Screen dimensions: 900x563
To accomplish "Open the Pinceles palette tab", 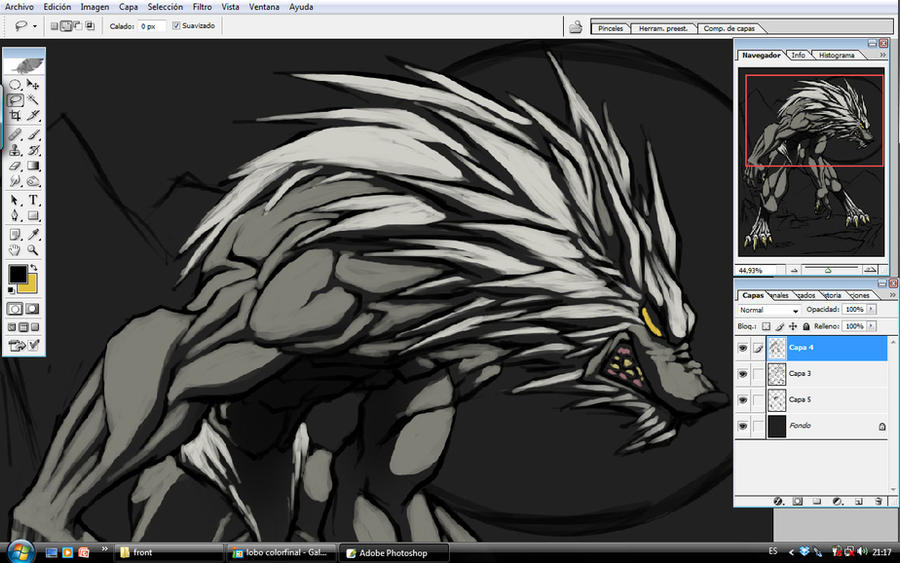I will pyautogui.click(x=610, y=28).
